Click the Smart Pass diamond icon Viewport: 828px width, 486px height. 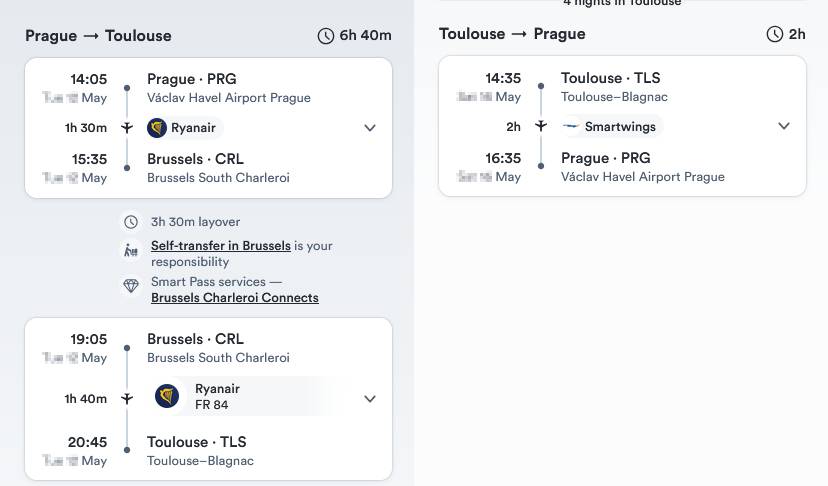click(131, 287)
